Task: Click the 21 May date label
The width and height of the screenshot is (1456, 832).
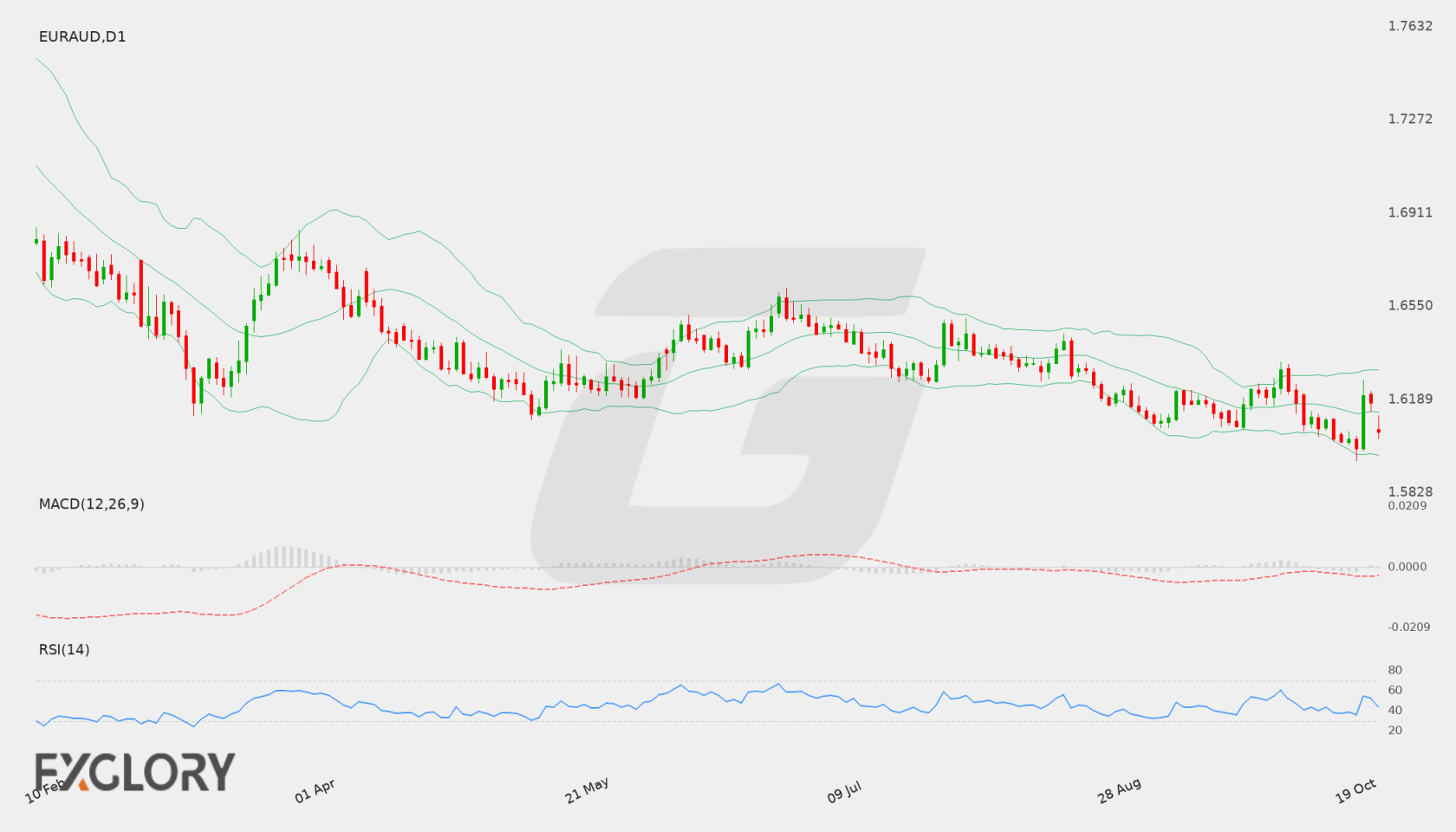Action: coord(587,790)
